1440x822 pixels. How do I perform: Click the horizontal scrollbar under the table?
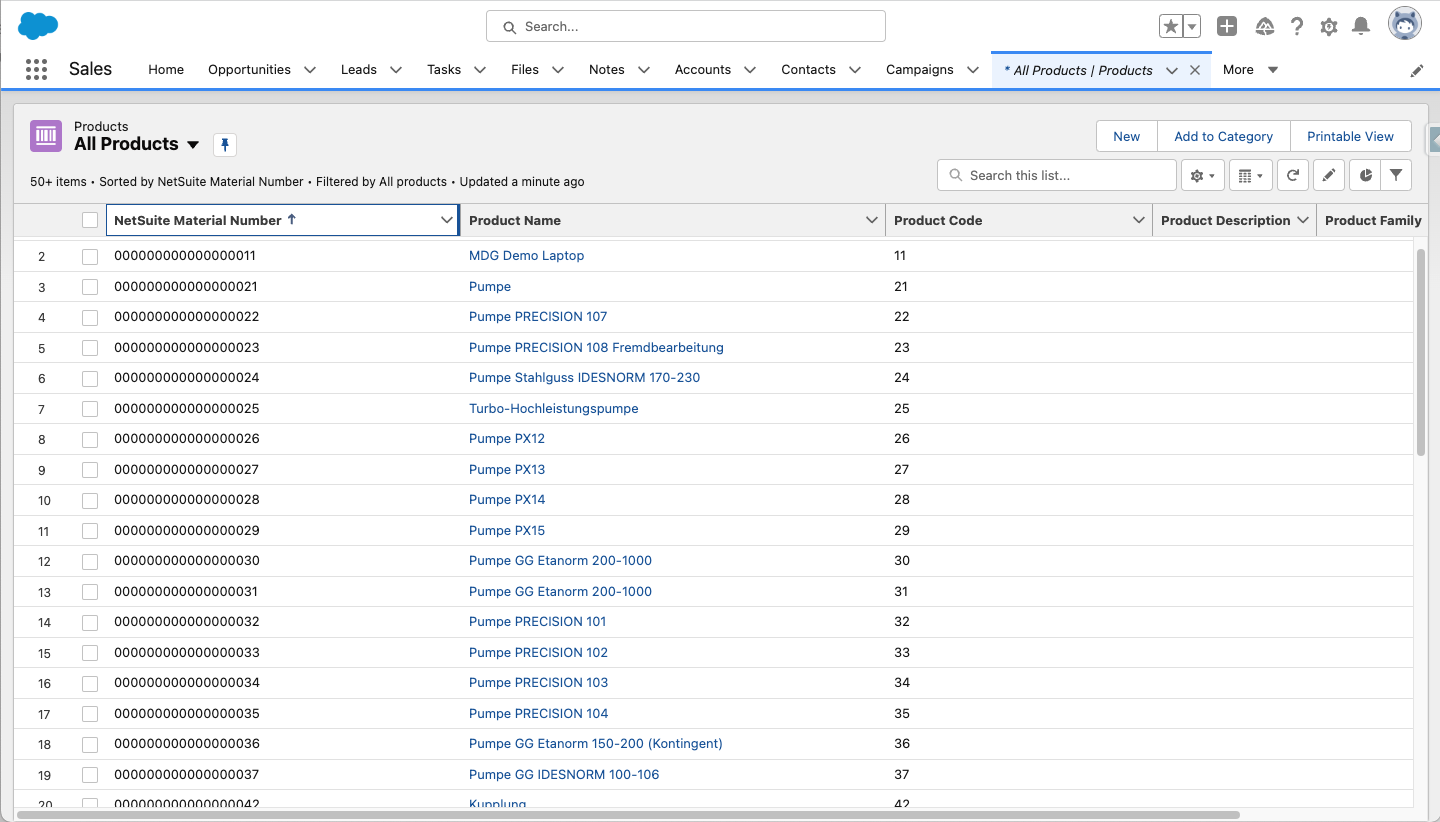tap(628, 815)
